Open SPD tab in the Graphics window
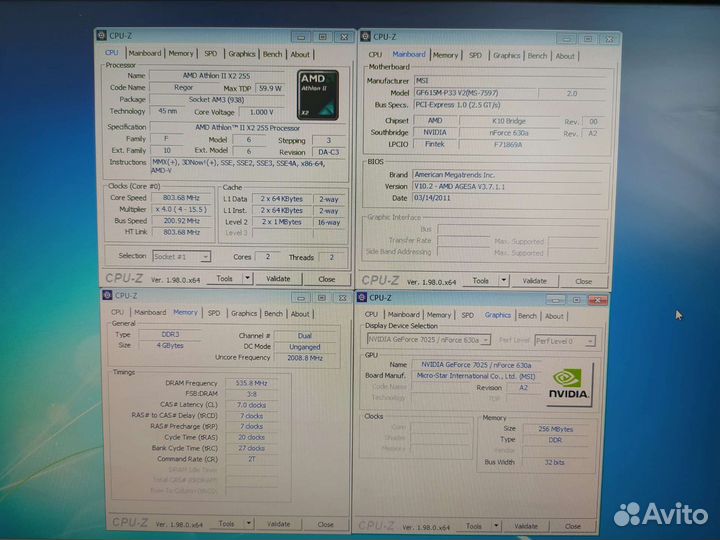Viewport: 720px width, 540px height. [x=467, y=315]
